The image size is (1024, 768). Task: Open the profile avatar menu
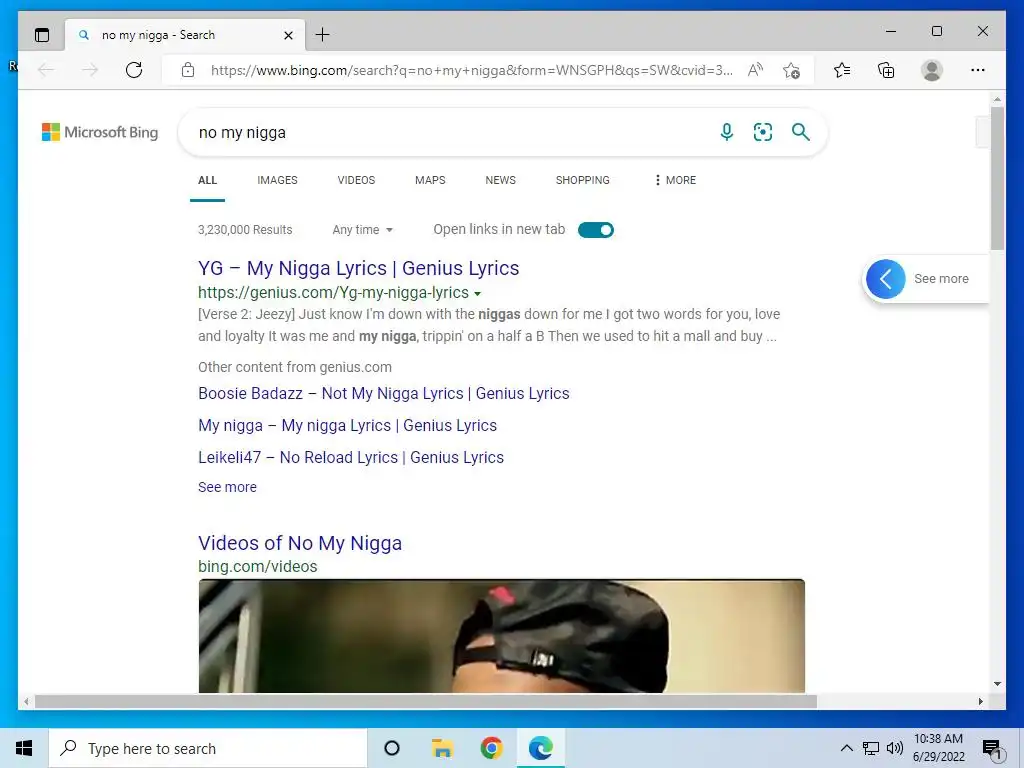tap(932, 70)
